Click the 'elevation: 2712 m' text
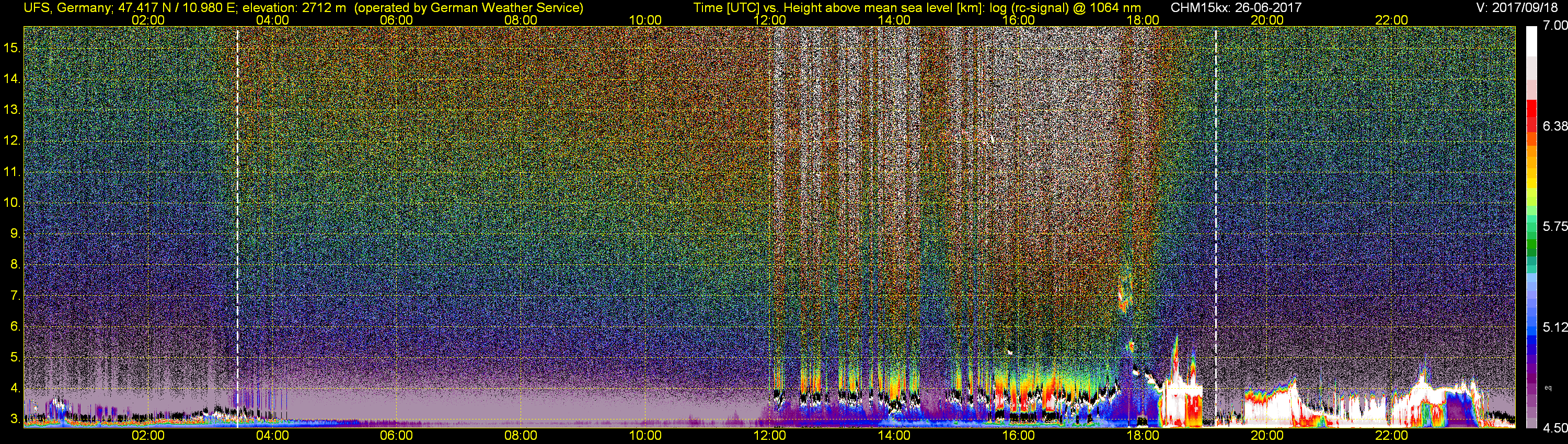The width and height of the screenshot is (1568, 444). [294, 8]
